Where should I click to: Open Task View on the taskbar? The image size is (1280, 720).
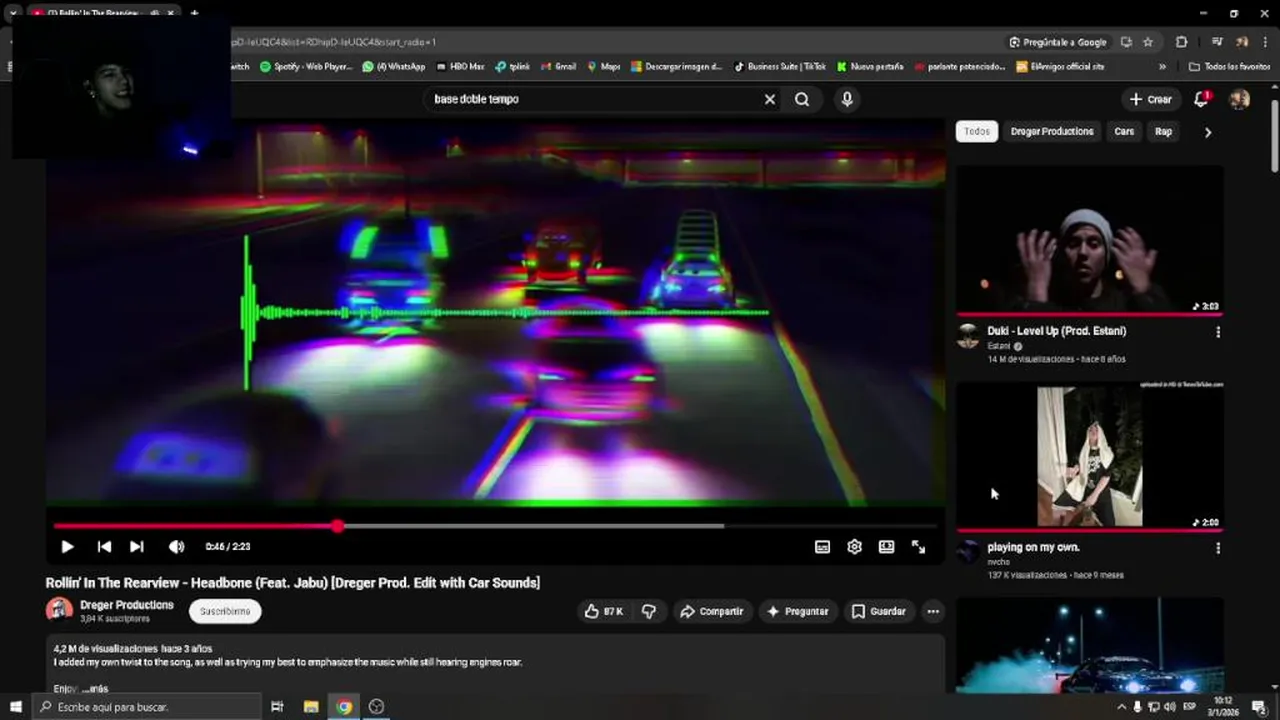point(277,707)
